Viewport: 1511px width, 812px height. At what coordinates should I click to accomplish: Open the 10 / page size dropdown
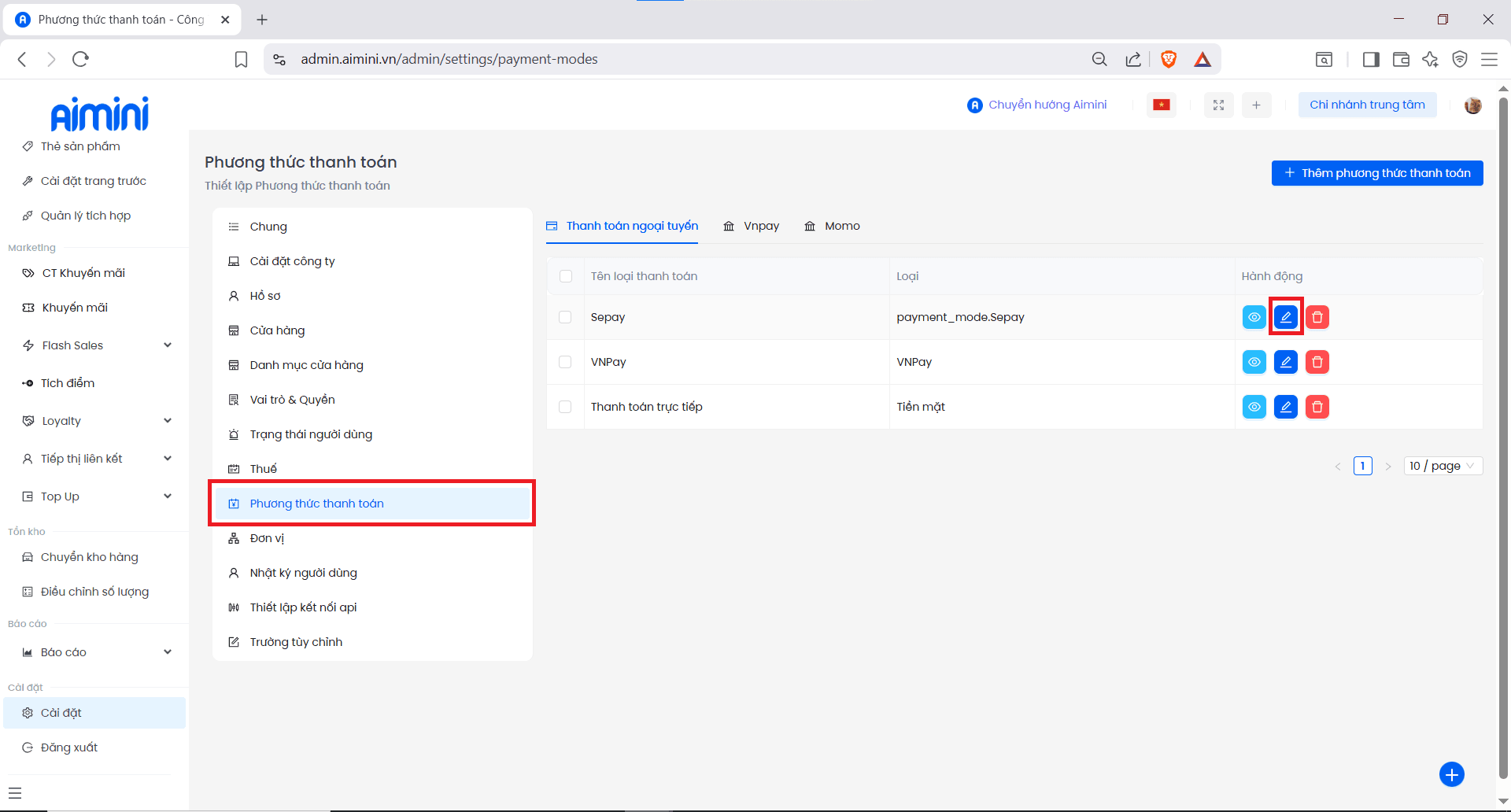(x=1443, y=466)
